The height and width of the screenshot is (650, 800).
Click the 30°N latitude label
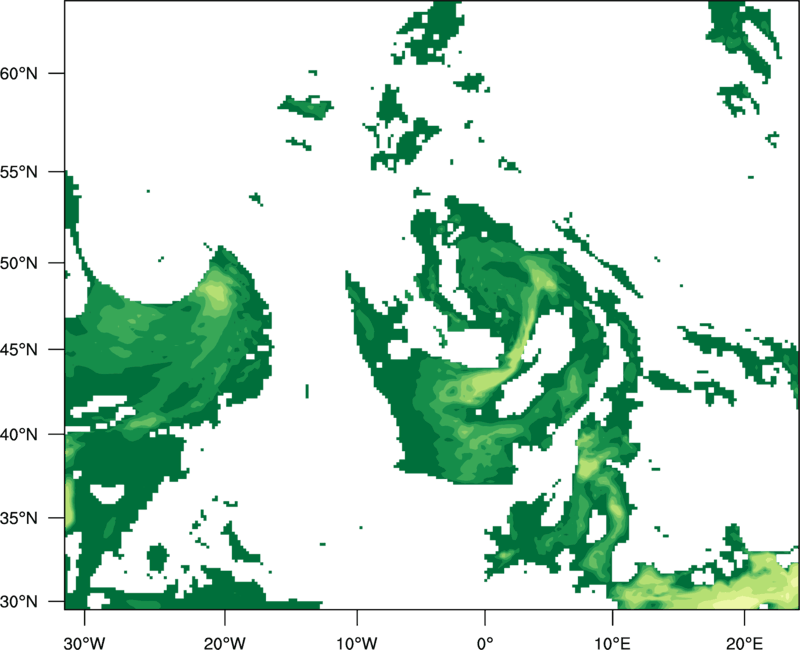(19, 602)
